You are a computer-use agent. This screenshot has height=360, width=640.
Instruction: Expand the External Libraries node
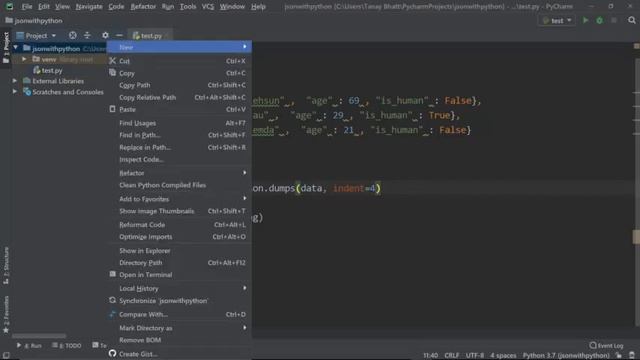point(15,81)
